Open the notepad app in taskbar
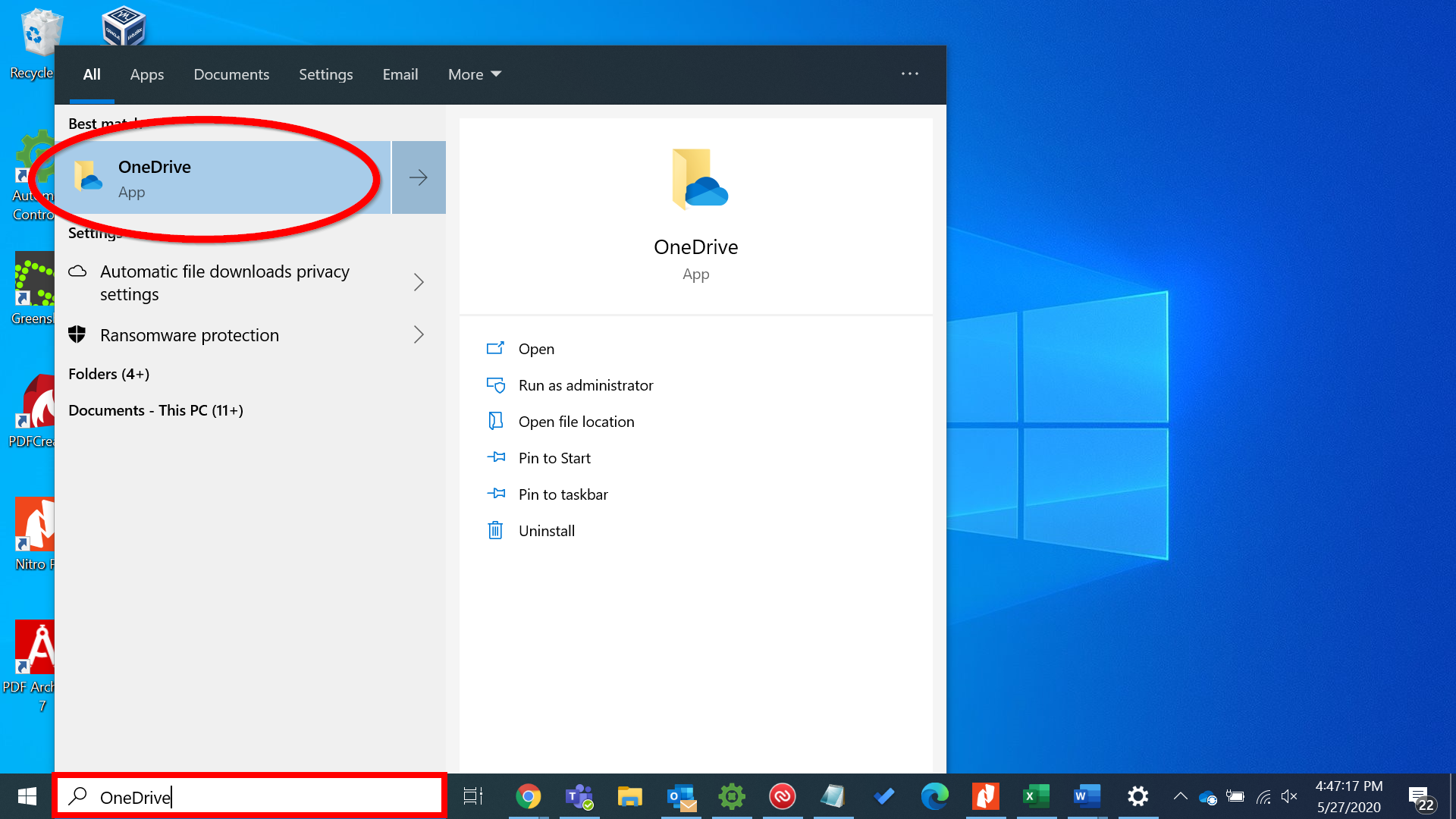This screenshot has width=1456, height=819. [x=833, y=796]
